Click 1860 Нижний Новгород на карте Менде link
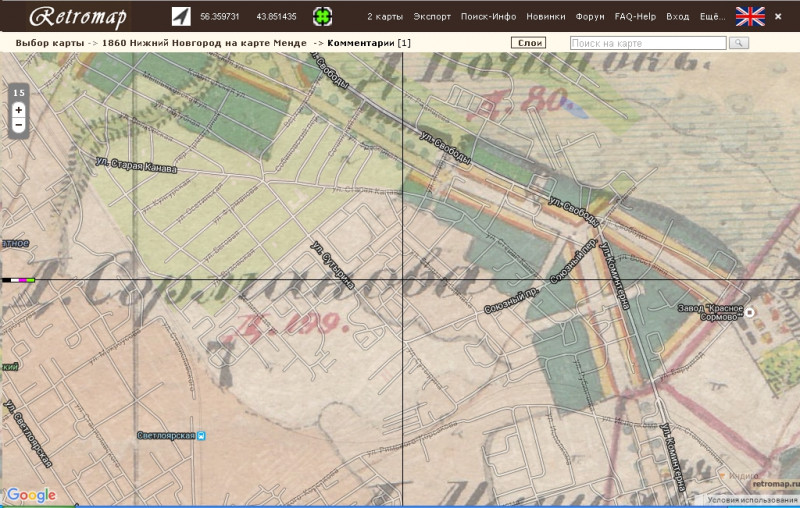This screenshot has height=508, width=800. click(x=204, y=43)
